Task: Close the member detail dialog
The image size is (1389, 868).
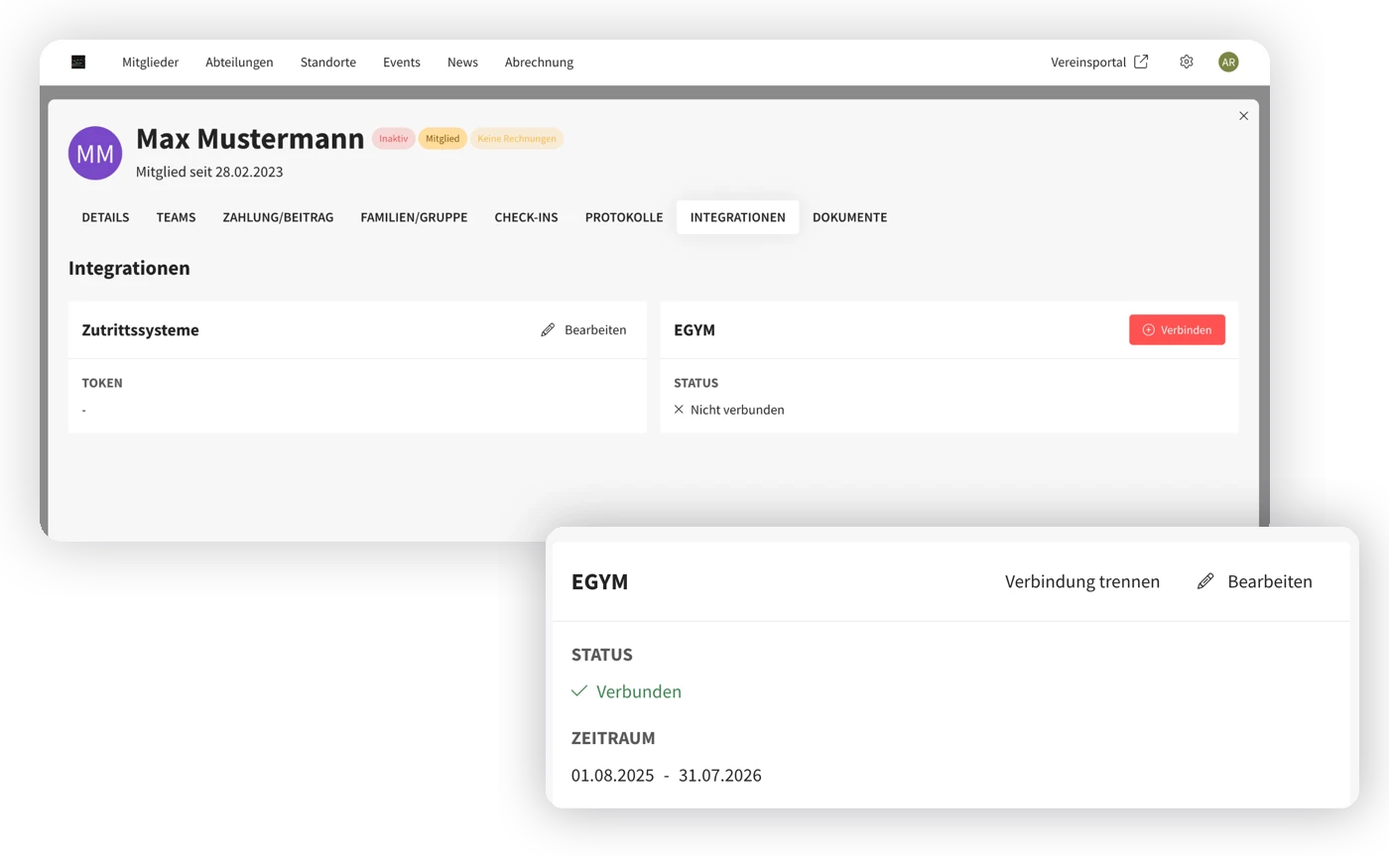Action: click(x=1243, y=116)
